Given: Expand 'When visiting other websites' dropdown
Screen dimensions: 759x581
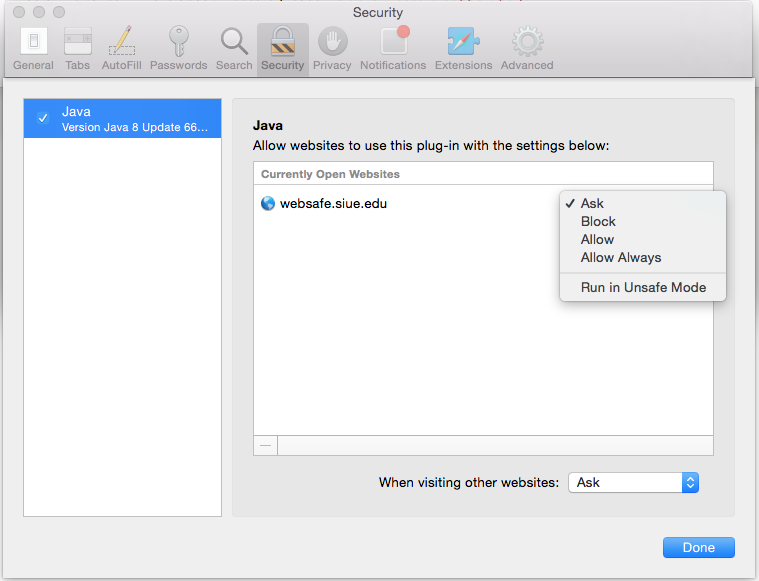Looking at the screenshot, I should 633,482.
